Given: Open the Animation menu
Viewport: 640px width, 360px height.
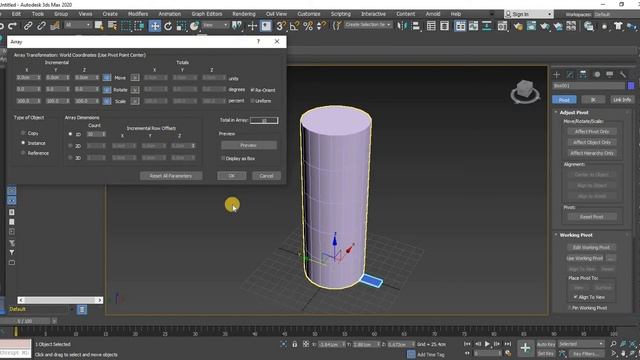Looking at the screenshot, I should point(169,14).
